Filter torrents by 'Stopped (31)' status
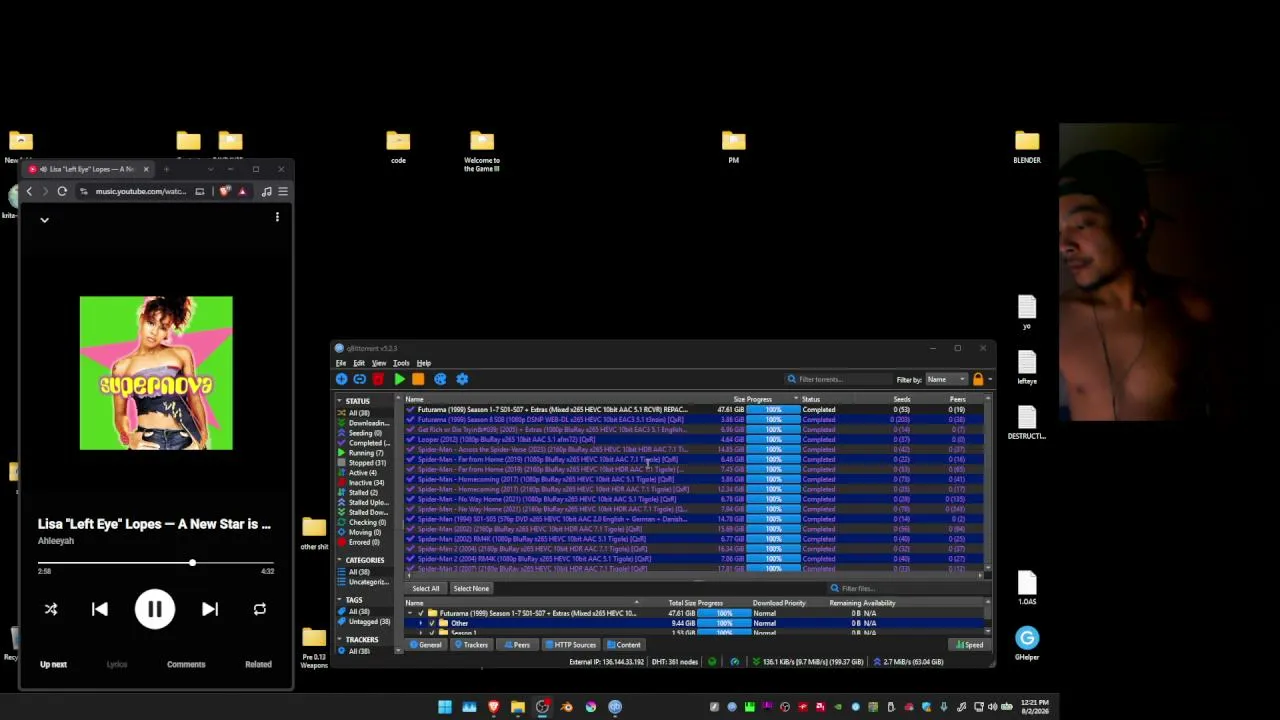The image size is (1280, 720). click(x=366, y=463)
